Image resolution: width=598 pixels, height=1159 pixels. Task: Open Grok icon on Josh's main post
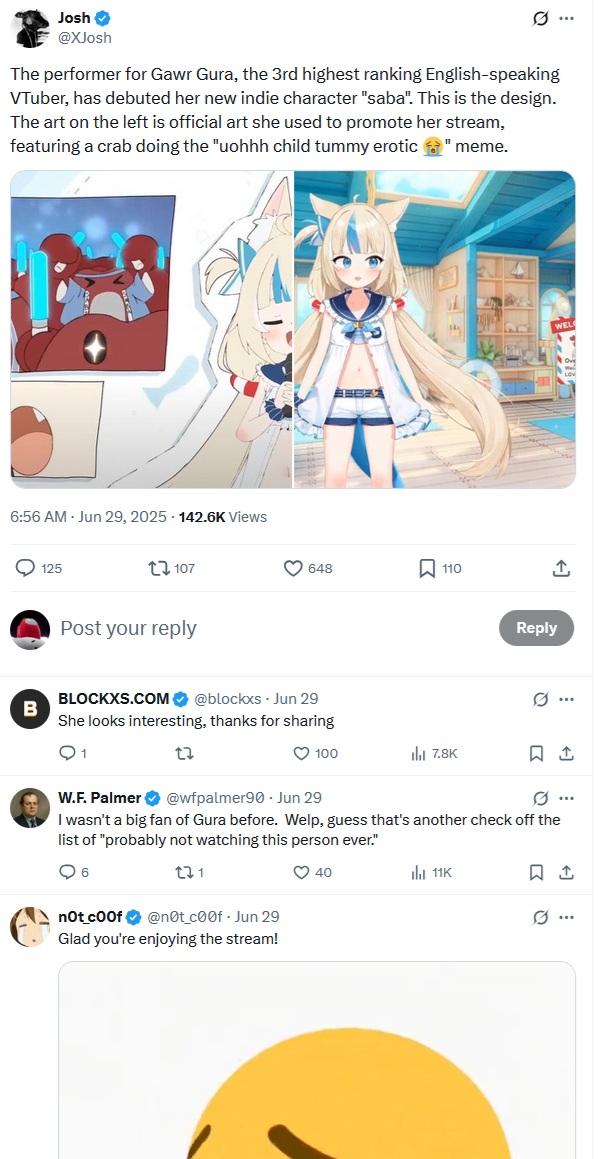coord(540,19)
